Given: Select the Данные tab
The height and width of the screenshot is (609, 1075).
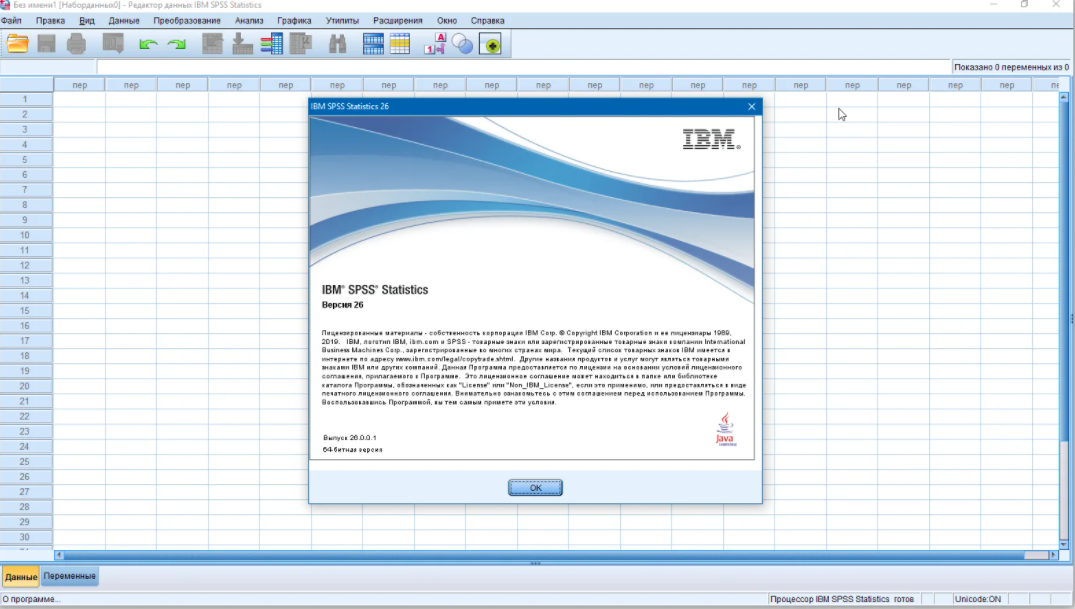Looking at the screenshot, I should coord(20,577).
